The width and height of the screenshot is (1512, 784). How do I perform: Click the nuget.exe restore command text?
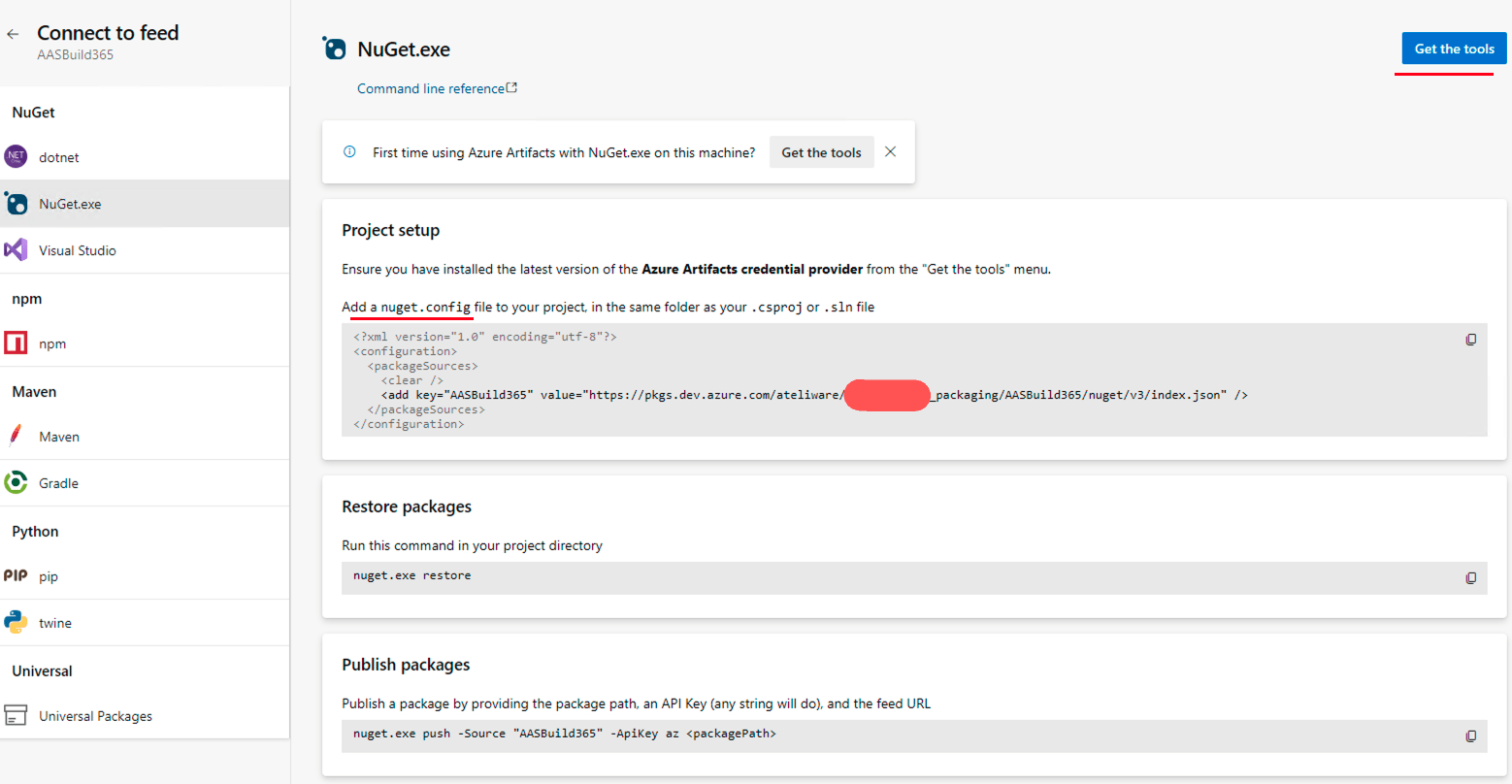pos(411,575)
